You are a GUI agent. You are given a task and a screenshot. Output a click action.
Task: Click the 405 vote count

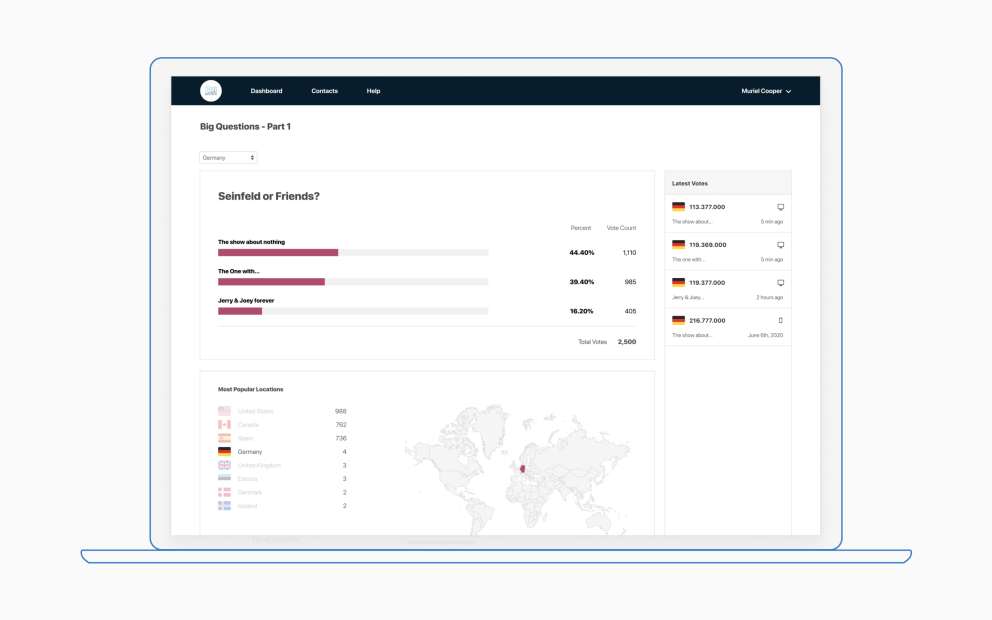pyautogui.click(x=630, y=311)
